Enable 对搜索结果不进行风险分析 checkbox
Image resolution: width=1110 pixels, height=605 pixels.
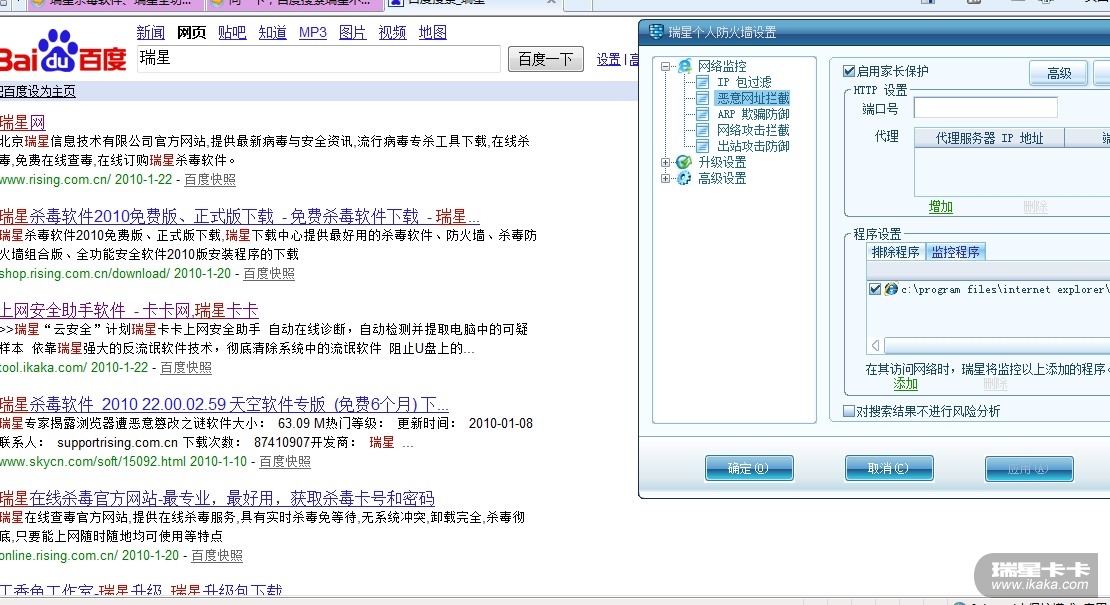coord(849,411)
